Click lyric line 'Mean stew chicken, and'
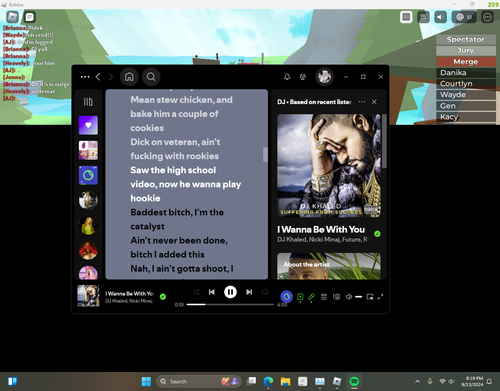This screenshot has height=391, width=500. point(182,100)
